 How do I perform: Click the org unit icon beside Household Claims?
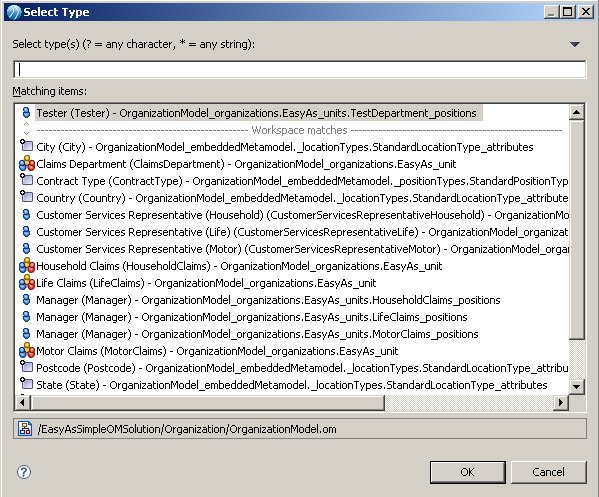pyautogui.click(x=27, y=265)
